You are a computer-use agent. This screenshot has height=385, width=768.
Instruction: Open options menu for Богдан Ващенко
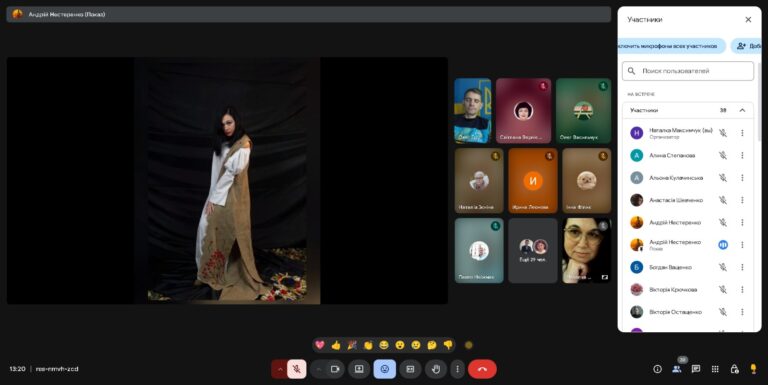click(x=742, y=267)
